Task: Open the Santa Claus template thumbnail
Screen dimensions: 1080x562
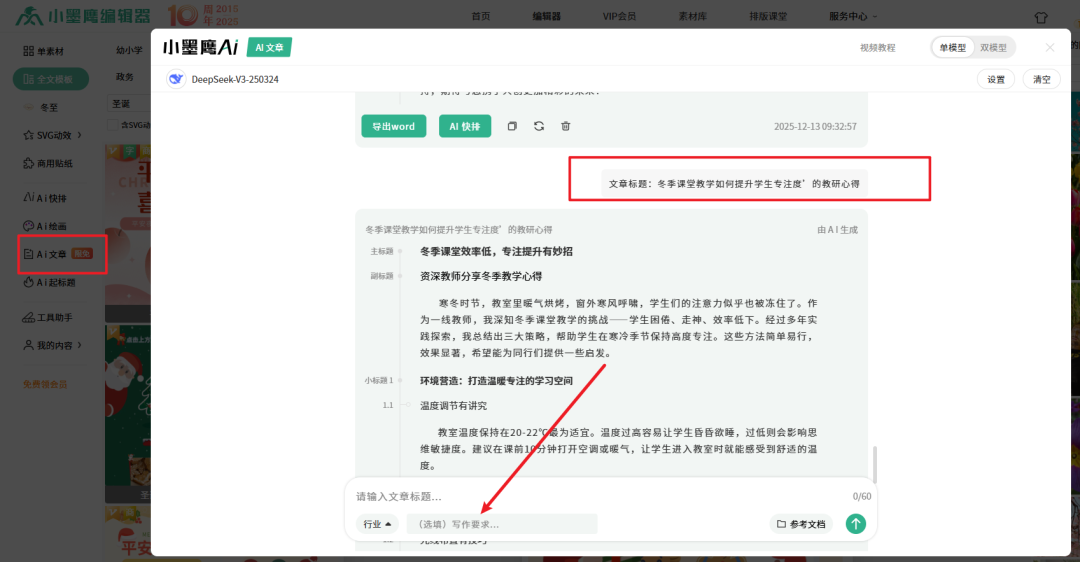Action: (x=127, y=413)
